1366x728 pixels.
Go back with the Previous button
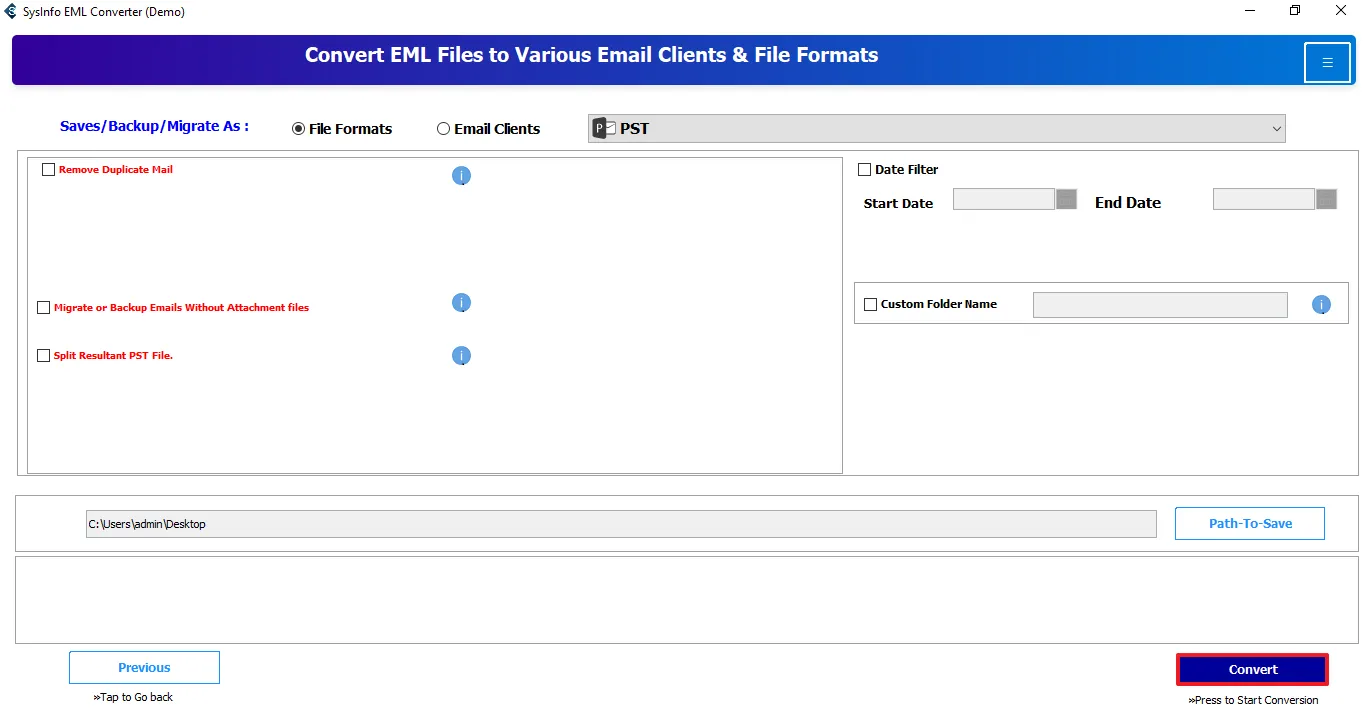tap(144, 668)
